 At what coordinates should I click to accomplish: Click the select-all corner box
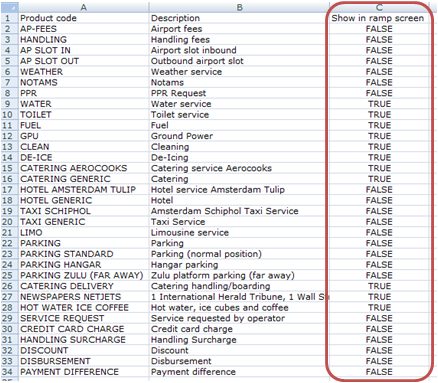[9, 7]
